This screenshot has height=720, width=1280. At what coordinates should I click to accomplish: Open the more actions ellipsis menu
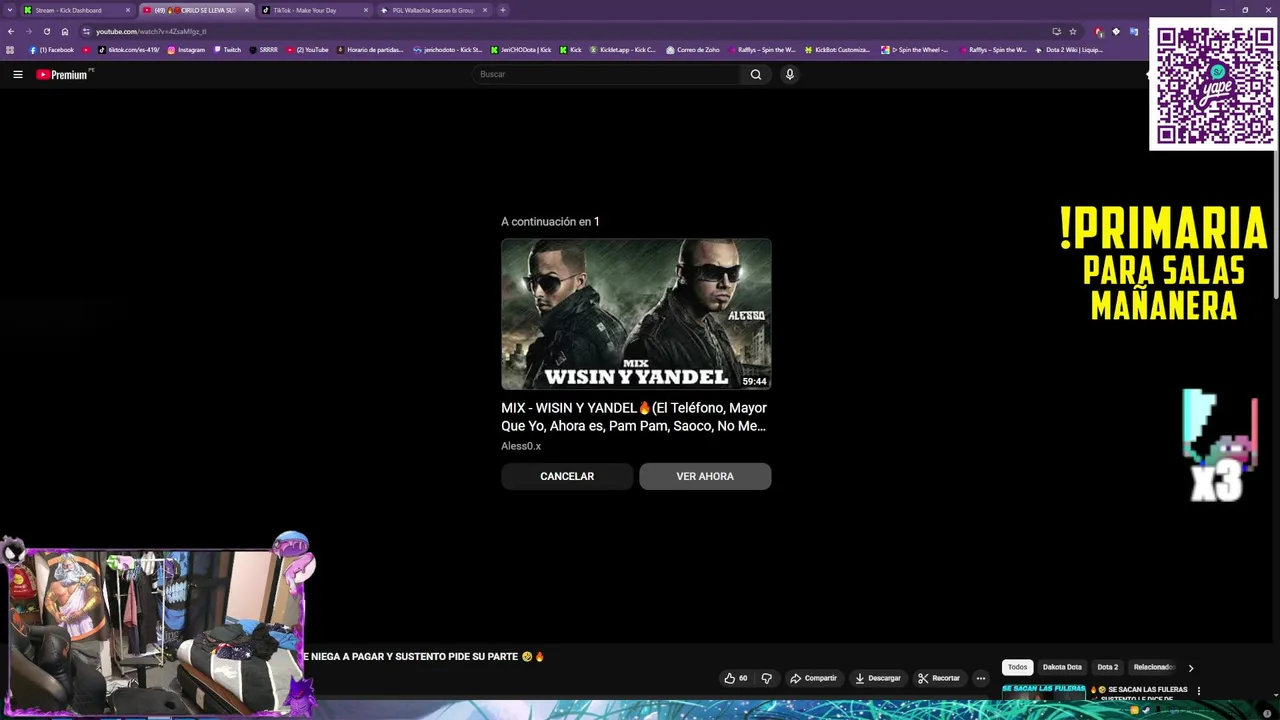pos(981,678)
